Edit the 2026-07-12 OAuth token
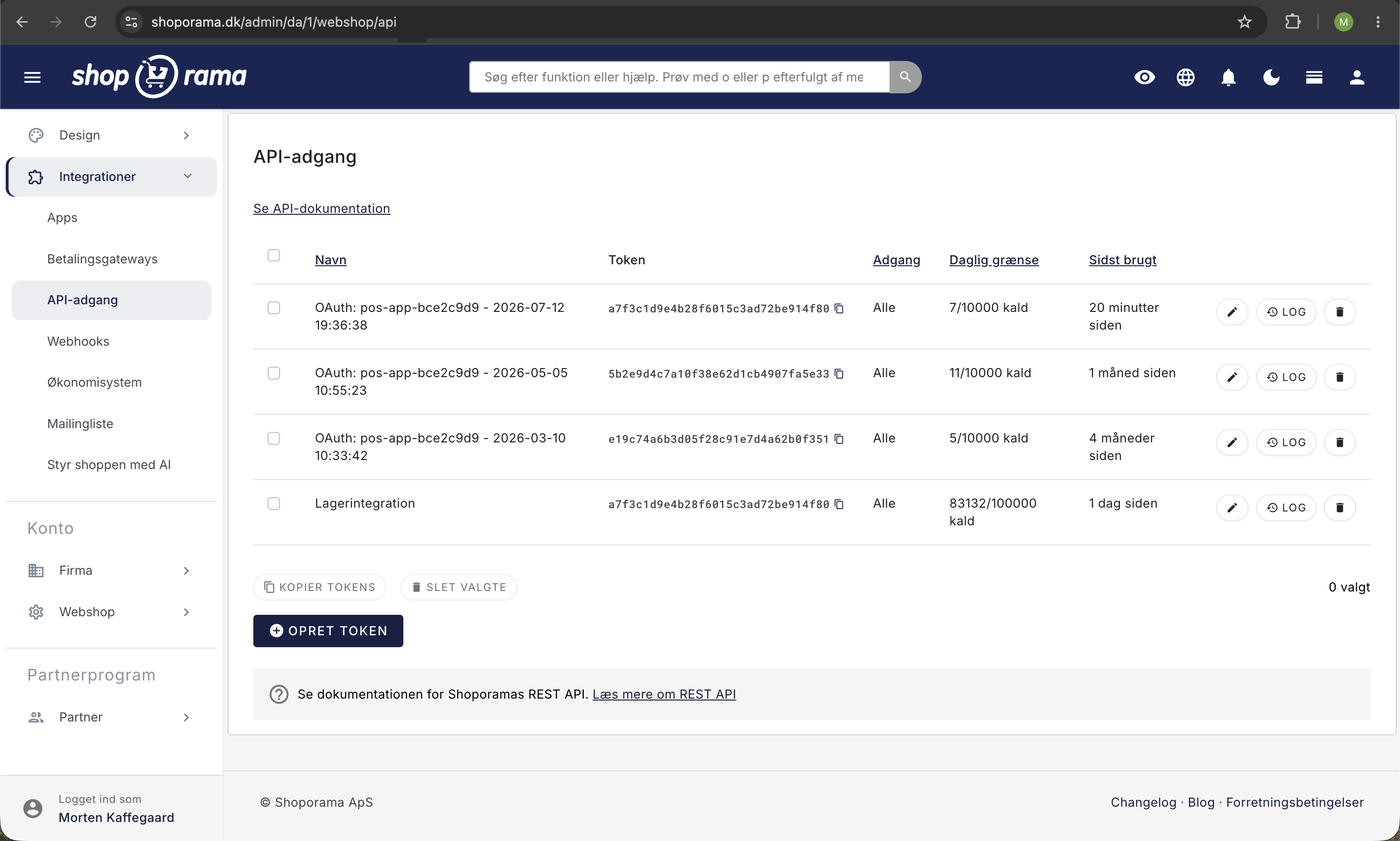 point(1232,312)
